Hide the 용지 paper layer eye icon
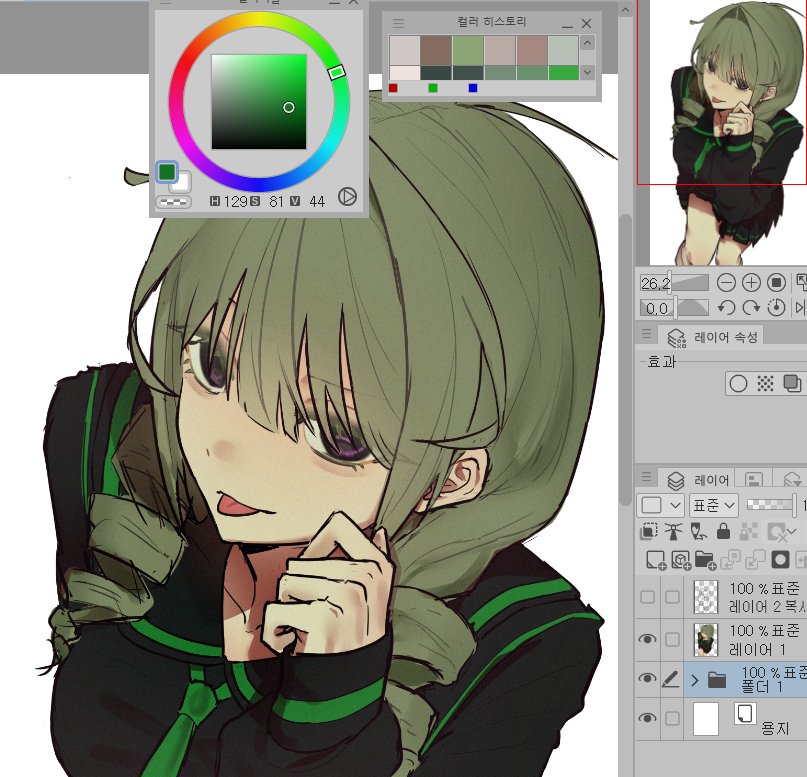This screenshot has width=807, height=777. [647, 718]
